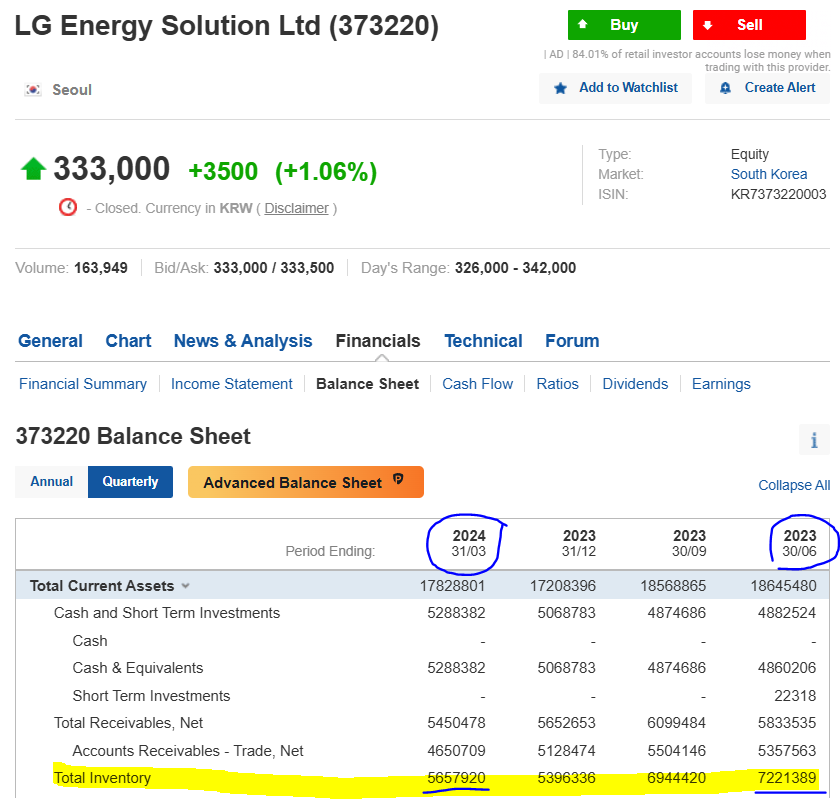Open the Dividends sub-tab
Screen dimensions: 840x799
click(x=635, y=384)
